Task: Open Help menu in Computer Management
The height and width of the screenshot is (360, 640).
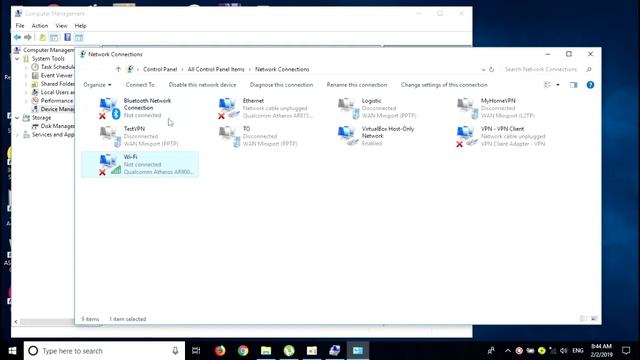Action: coord(80,26)
